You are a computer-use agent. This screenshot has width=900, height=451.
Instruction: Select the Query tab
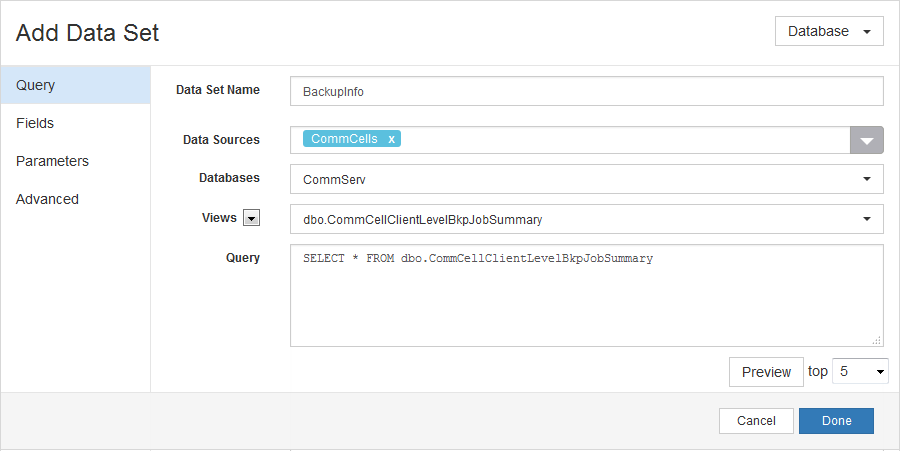[x=75, y=85]
